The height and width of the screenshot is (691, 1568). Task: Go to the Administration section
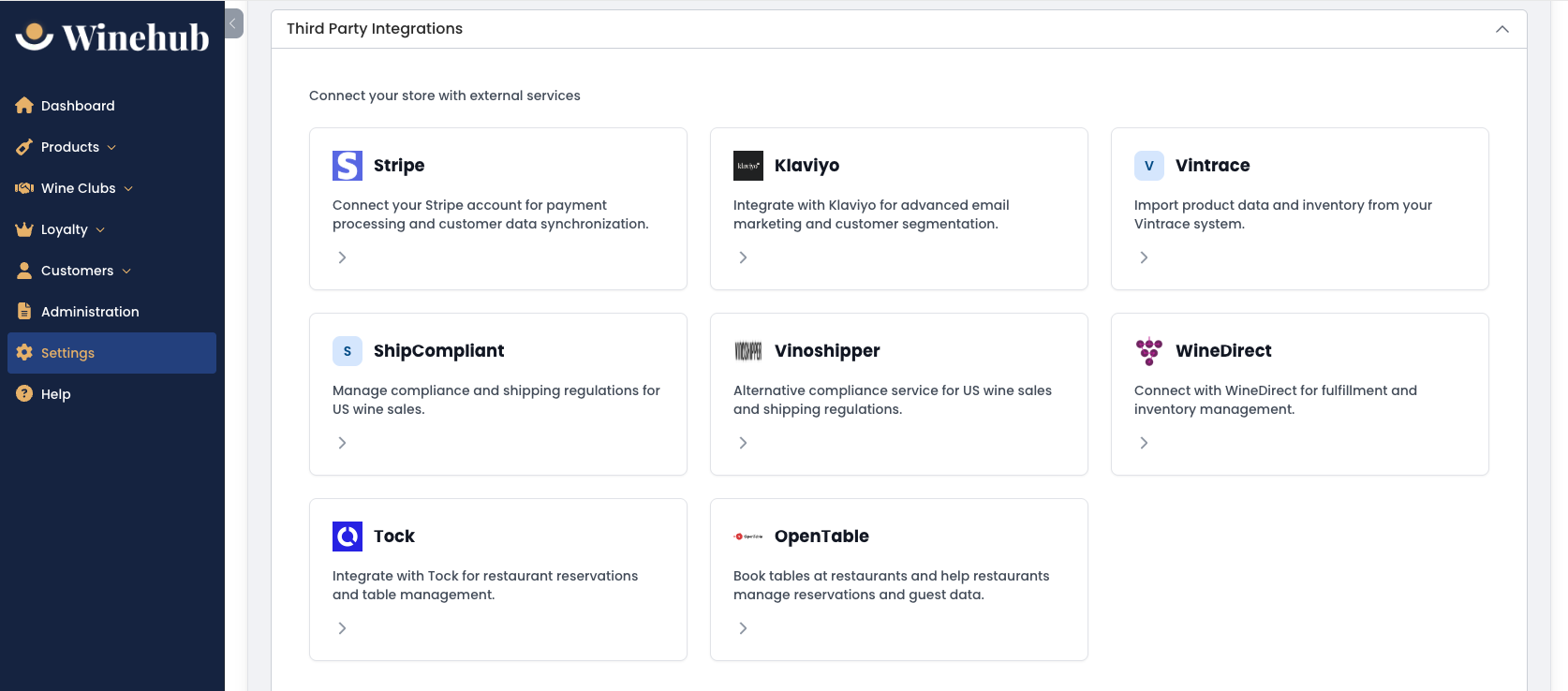click(x=90, y=312)
